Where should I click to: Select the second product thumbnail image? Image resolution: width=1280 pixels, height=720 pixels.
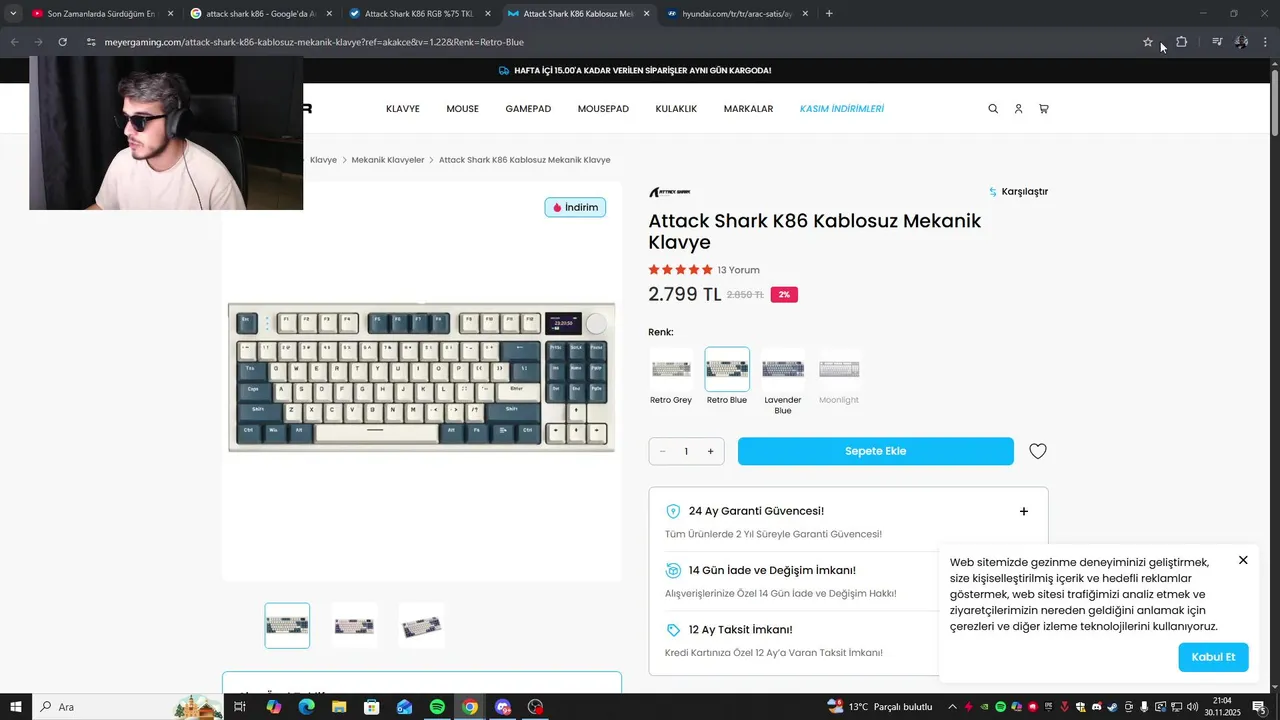tap(354, 626)
